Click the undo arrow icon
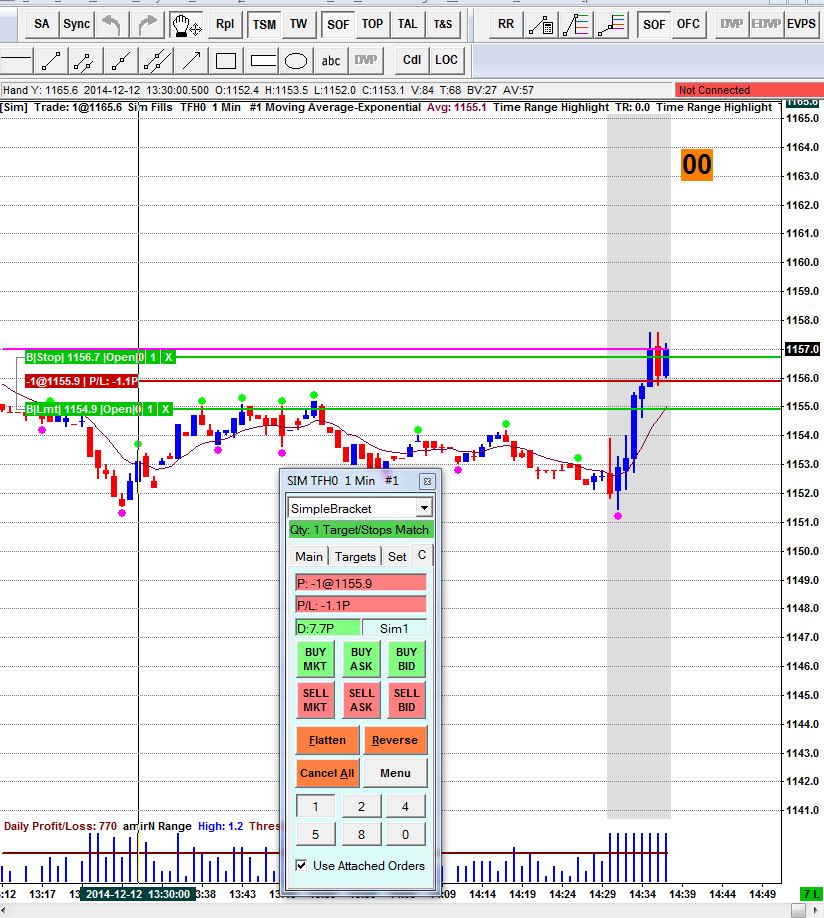Image resolution: width=824 pixels, height=918 pixels. 111,25
